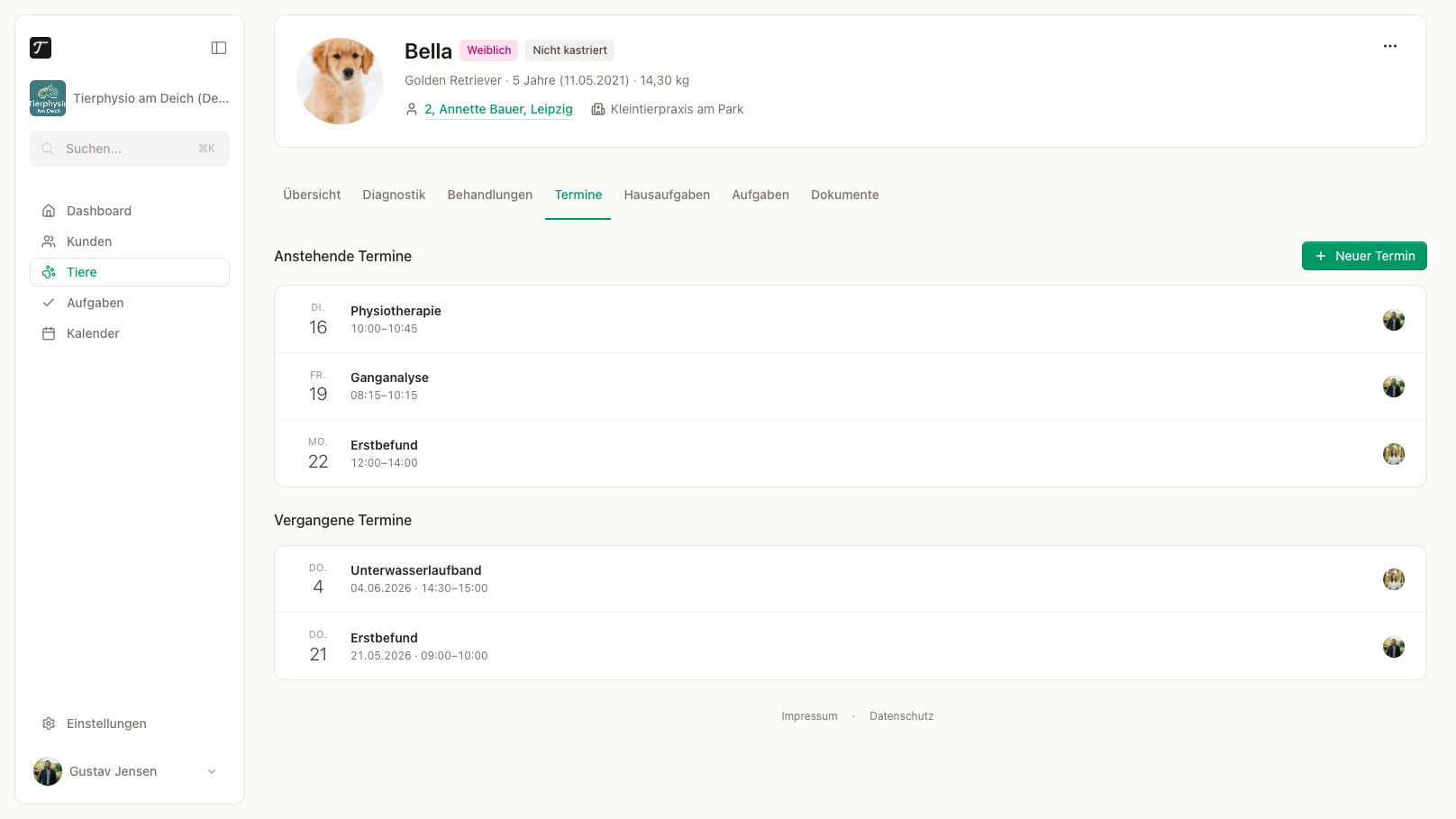Click the Einstellungen gear icon
The image size is (1456, 819).
click(49, 723)
